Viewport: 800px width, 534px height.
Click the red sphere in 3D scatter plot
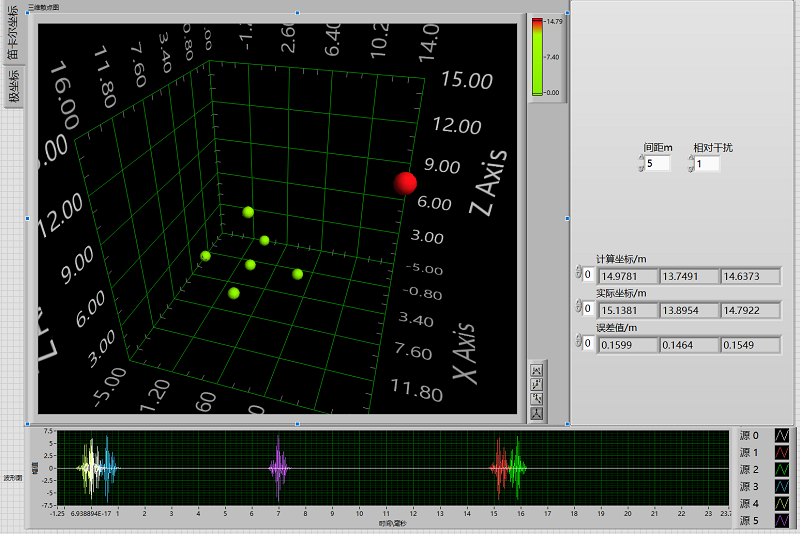pyautogui.click(x=404, y=184)
